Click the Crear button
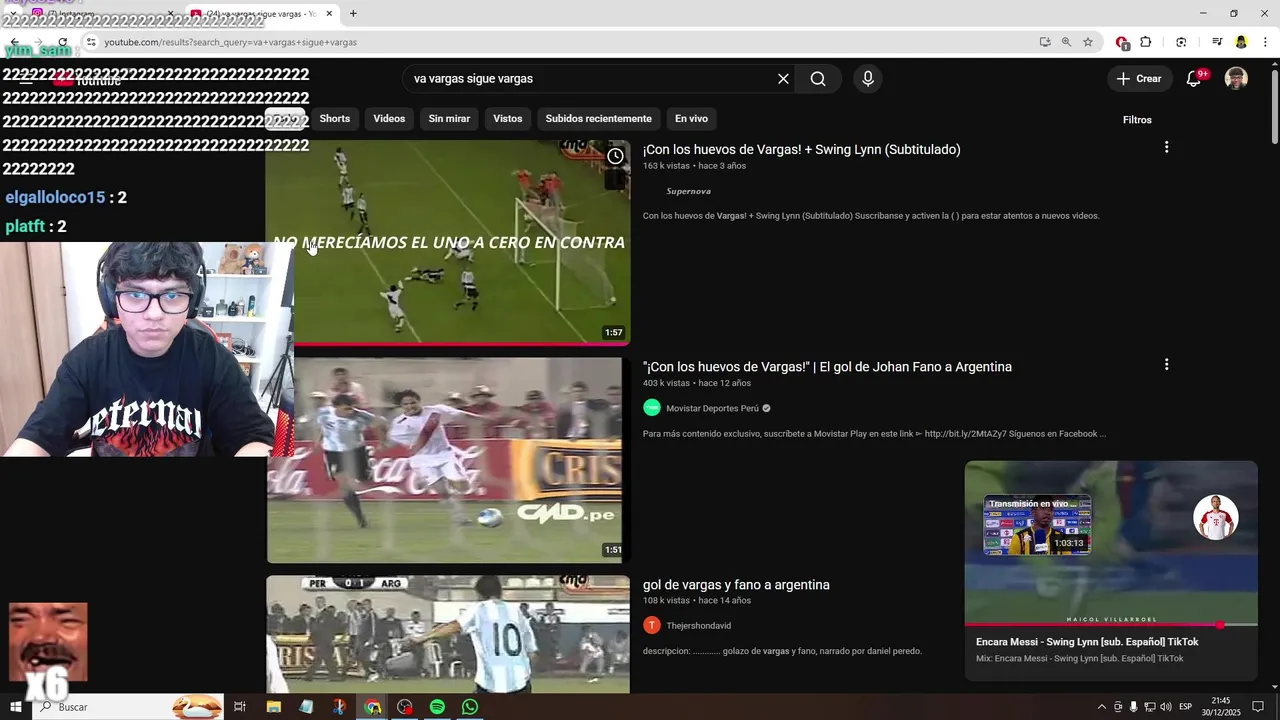The width and height of the screenshot is (1280, 720). [x=1139, y=79]
